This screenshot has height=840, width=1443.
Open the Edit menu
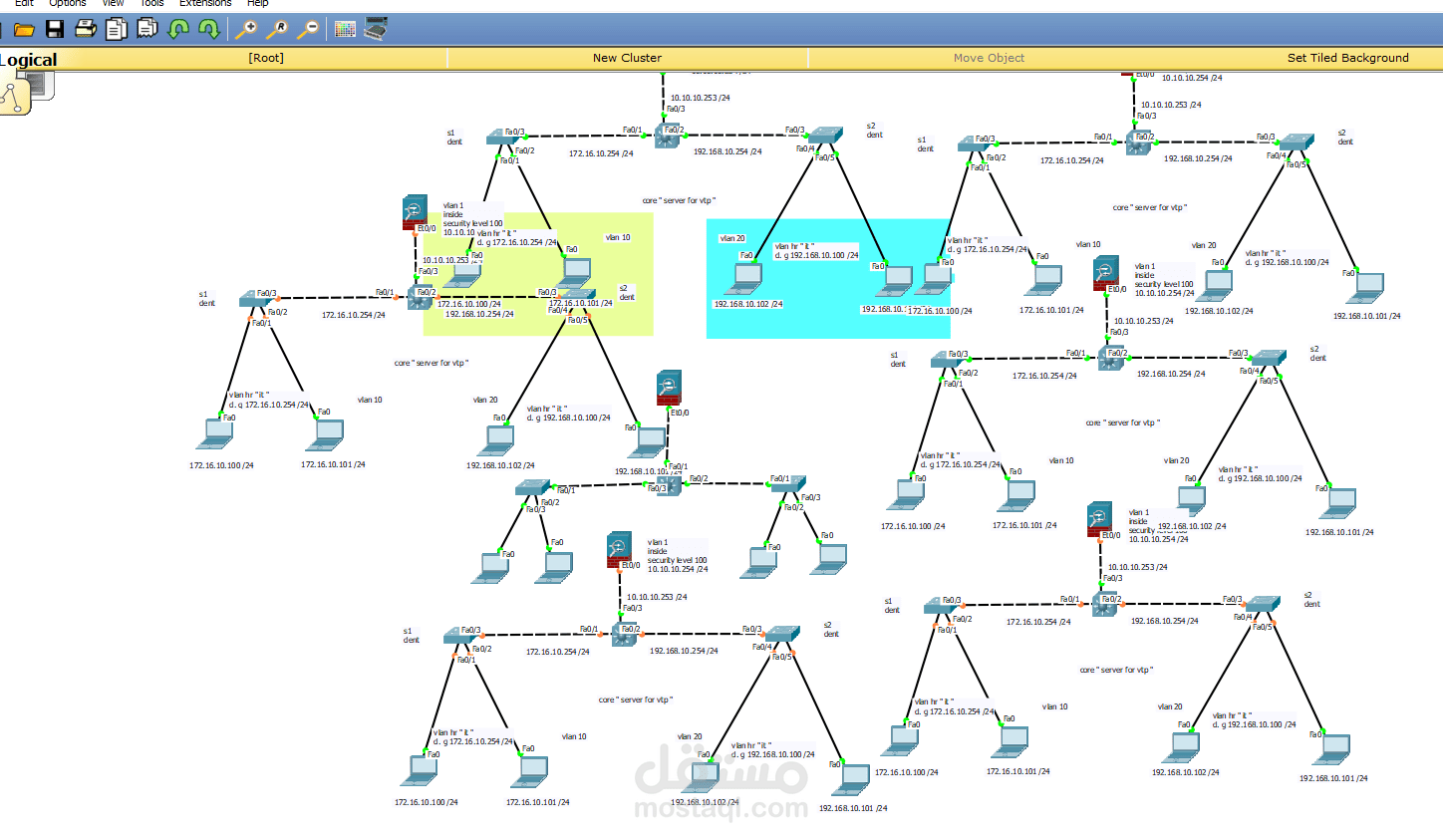(x=23, y=3)
